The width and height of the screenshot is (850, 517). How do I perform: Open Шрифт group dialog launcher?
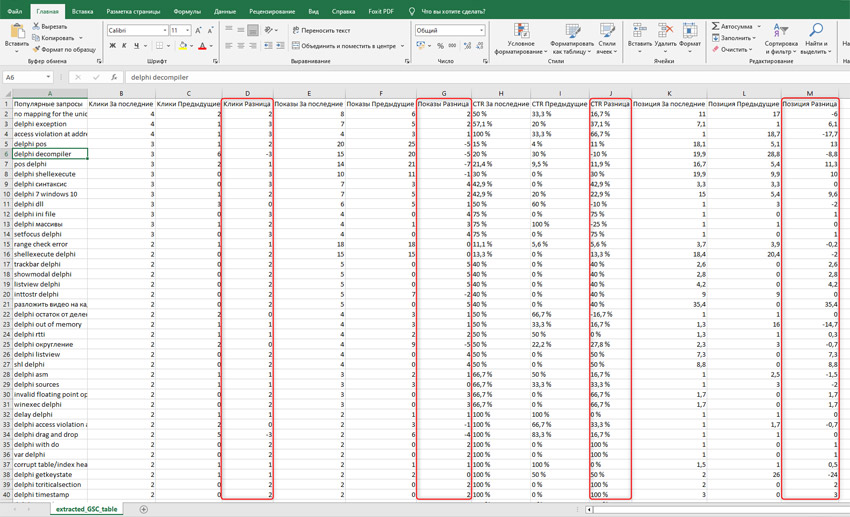215,61
